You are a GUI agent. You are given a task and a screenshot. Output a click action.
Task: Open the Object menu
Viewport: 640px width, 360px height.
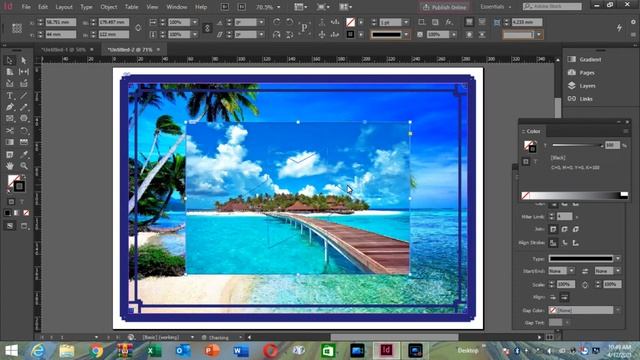point(109,7)
